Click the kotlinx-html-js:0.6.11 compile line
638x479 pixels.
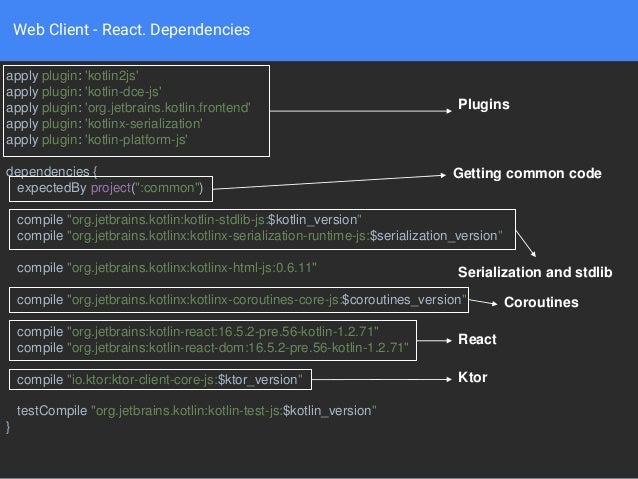[167, 268]
